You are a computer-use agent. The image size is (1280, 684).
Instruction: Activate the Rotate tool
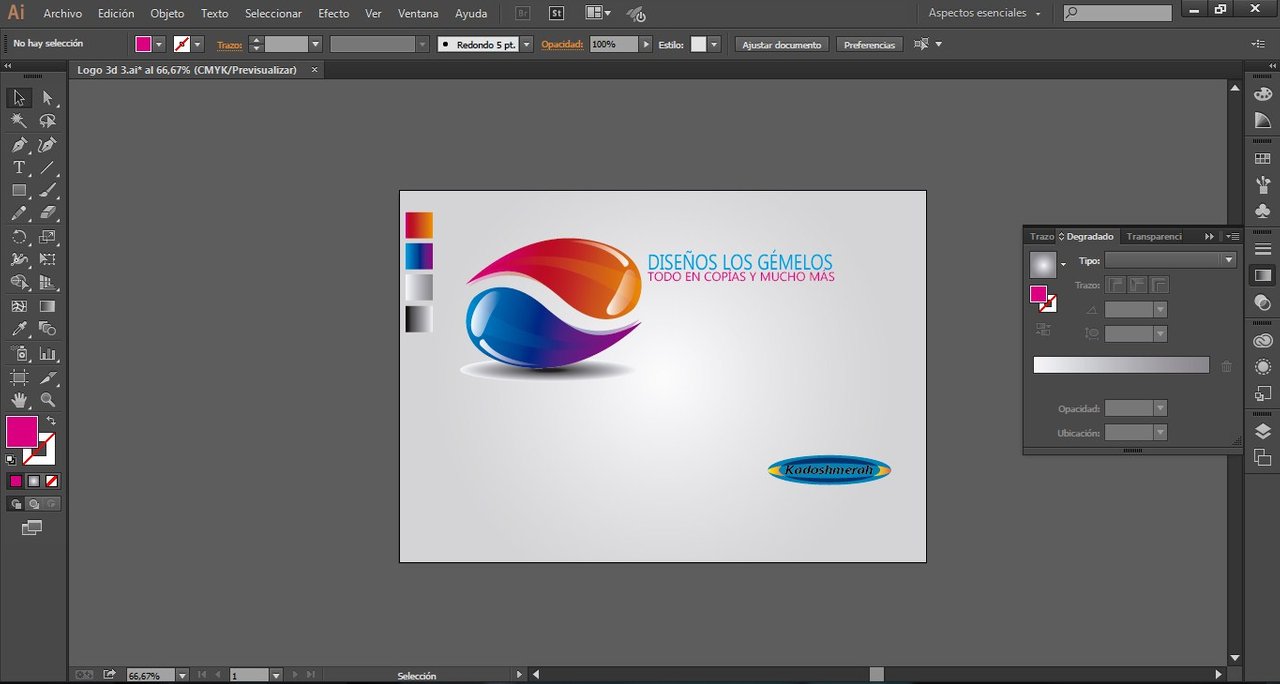tap(19, 237)
